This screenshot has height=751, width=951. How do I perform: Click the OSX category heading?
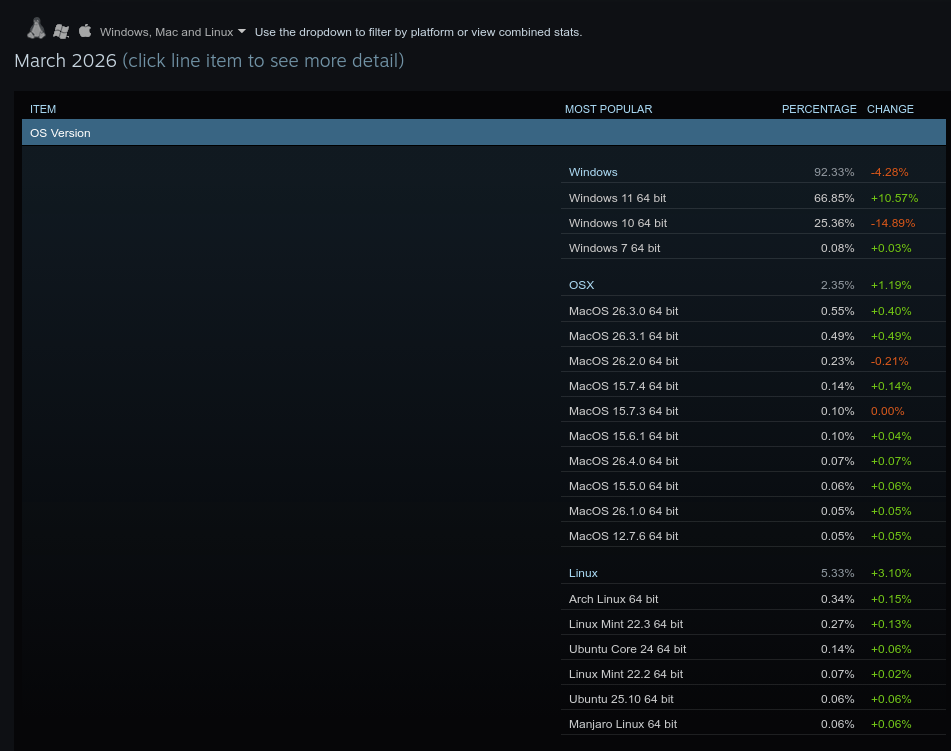pos(581,285)
